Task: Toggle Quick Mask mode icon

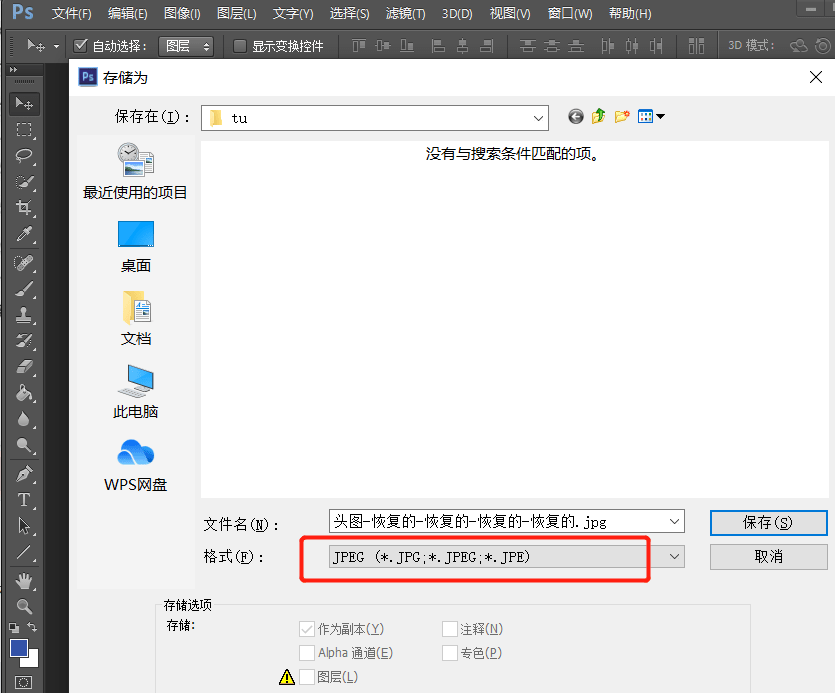Action: (x=24, y=682)
